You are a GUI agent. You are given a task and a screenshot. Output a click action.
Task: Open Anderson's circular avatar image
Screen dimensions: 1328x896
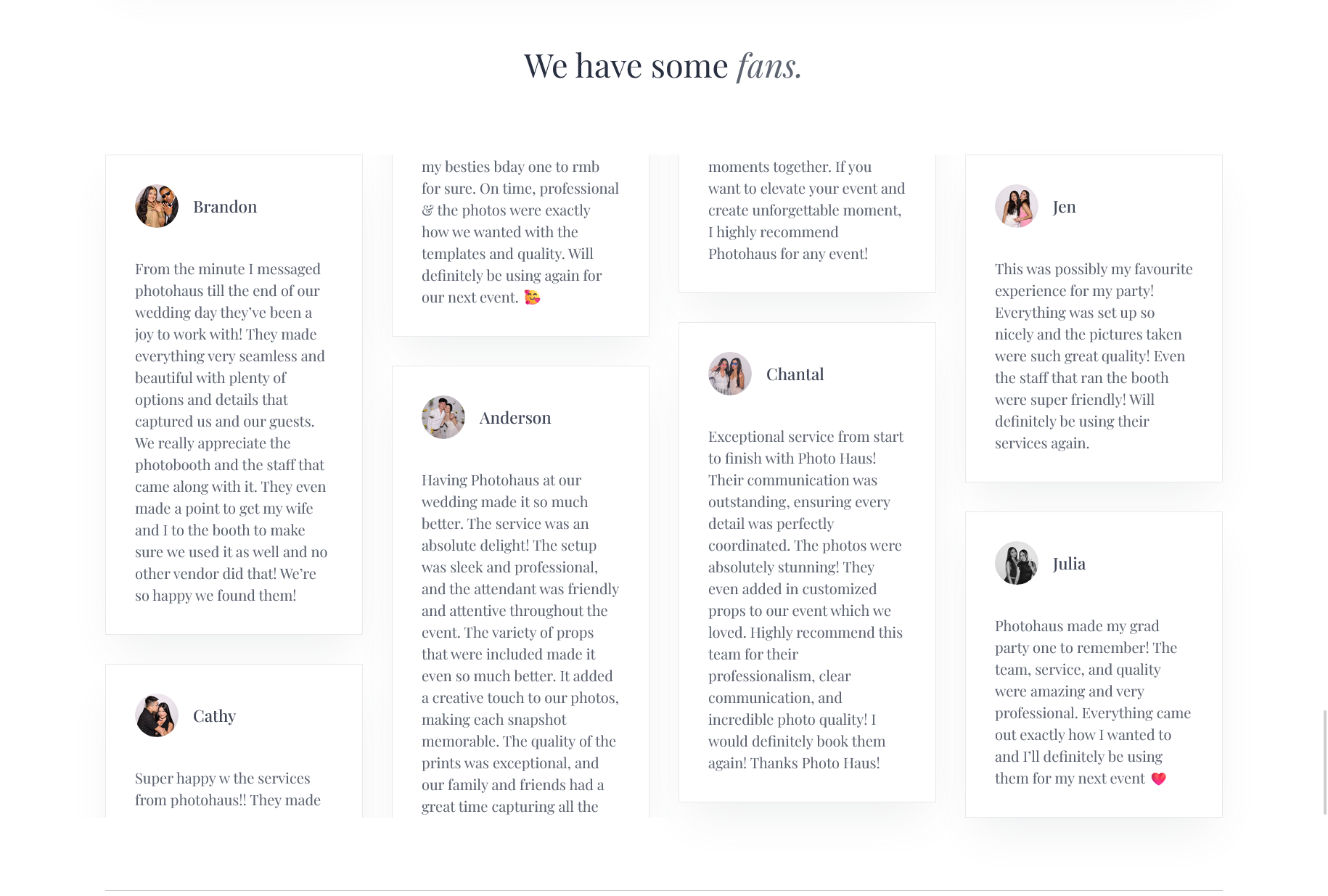[x=443, y=417]
